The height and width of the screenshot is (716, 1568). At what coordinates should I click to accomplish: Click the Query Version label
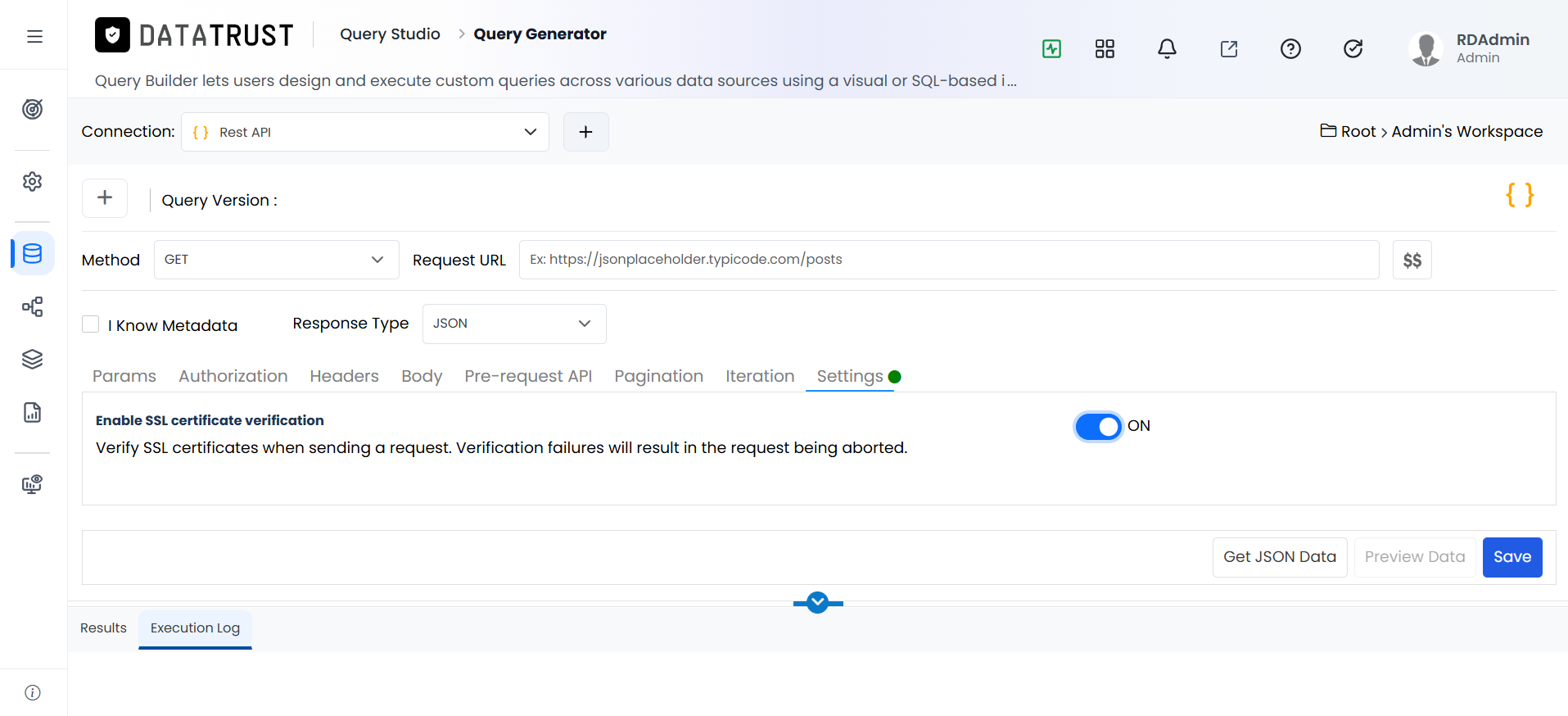click(219, 201)
